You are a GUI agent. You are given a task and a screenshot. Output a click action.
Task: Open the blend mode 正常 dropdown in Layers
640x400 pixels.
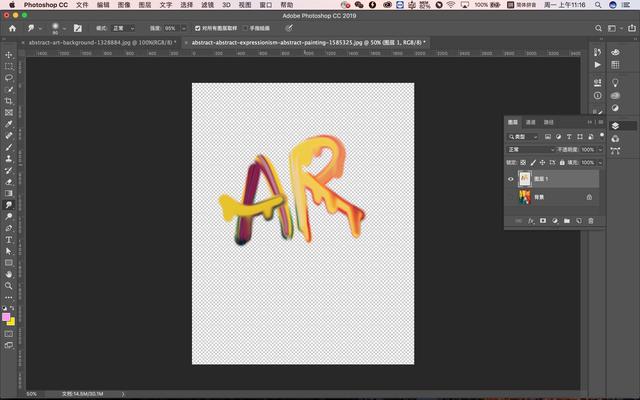[530, 149]
